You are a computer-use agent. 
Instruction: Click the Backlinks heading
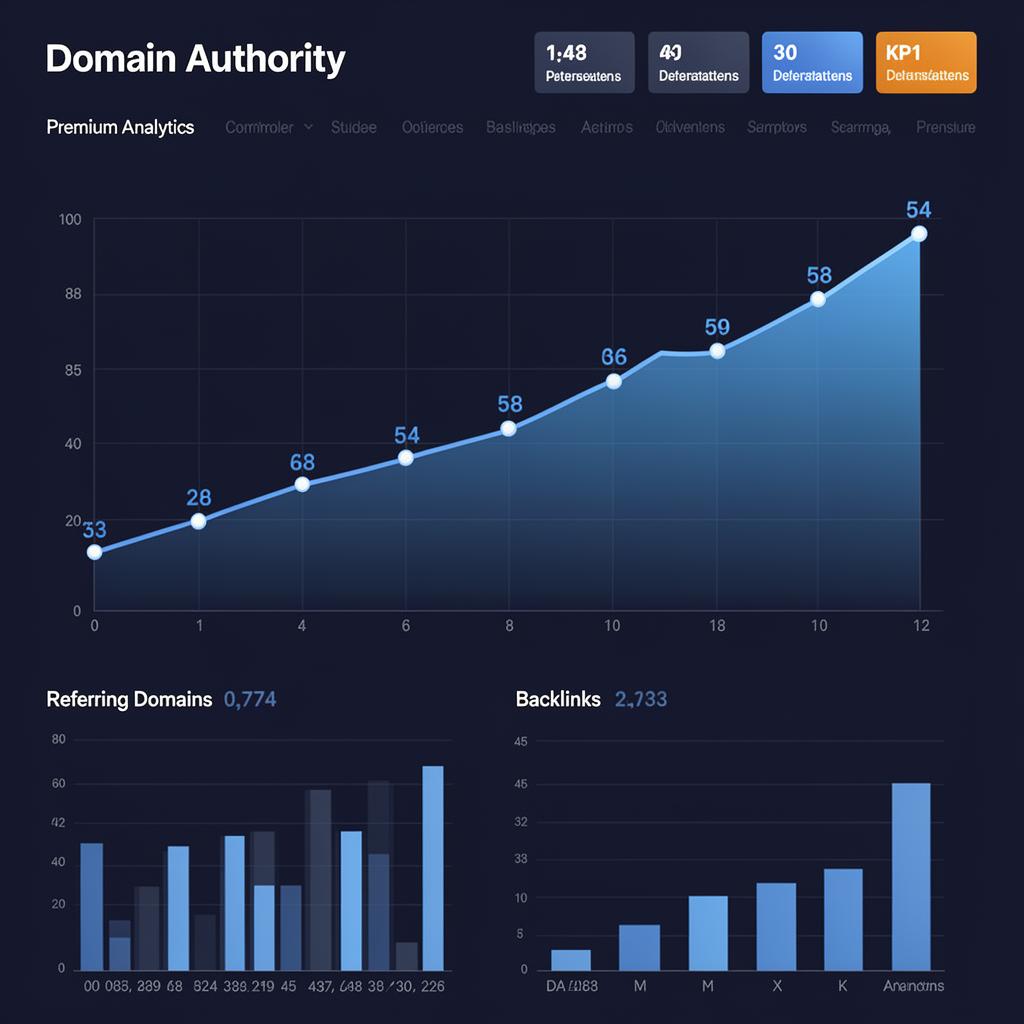[558, 699]
